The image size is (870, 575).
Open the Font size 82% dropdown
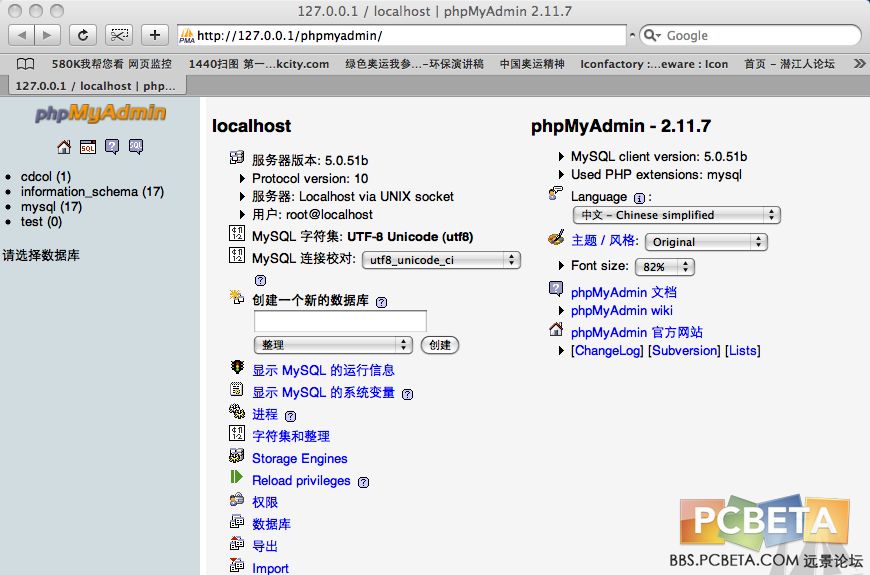tap(665, 267)
